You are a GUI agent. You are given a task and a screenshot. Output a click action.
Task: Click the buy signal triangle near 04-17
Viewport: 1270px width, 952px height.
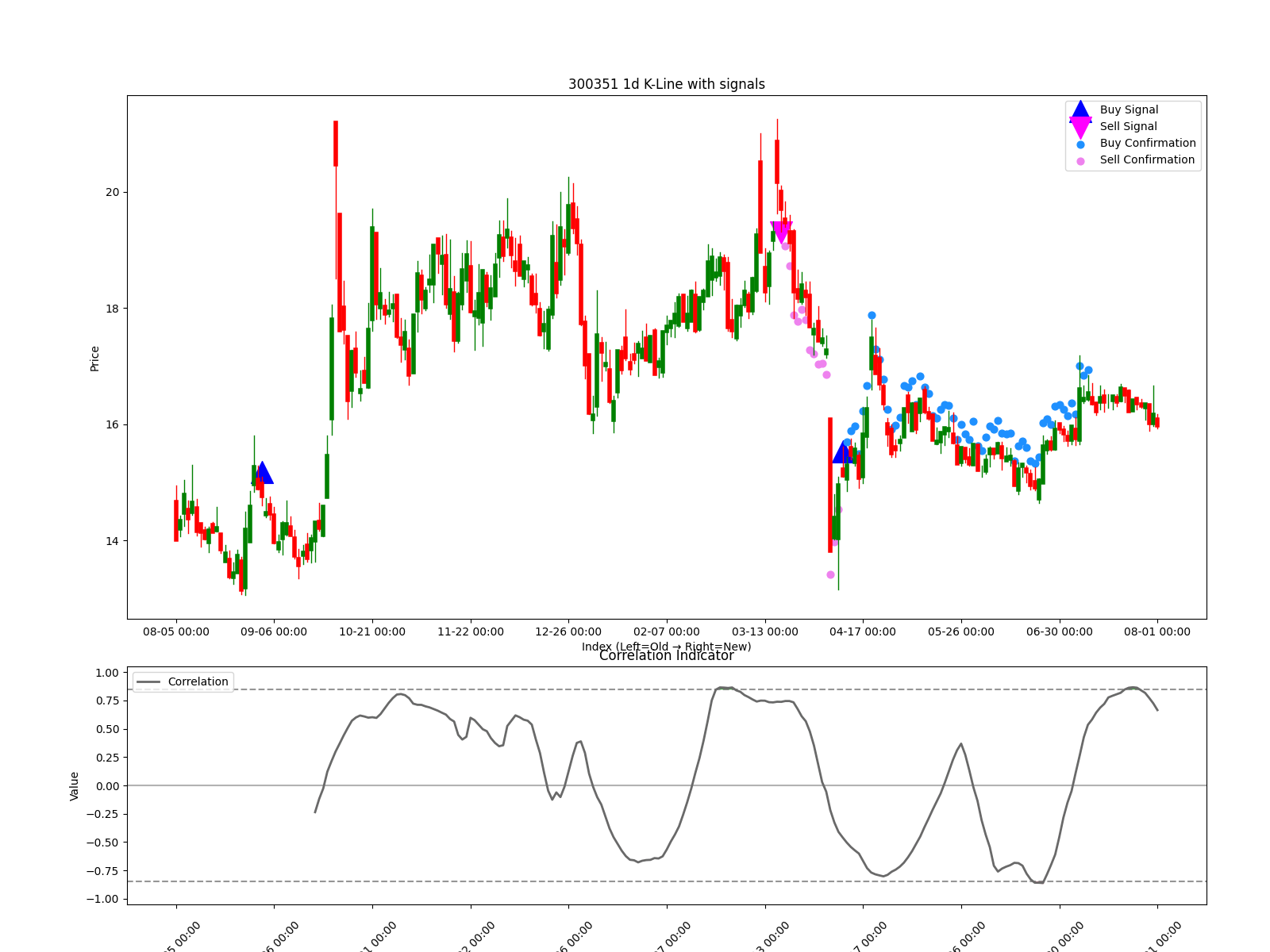tap(843, 452)
